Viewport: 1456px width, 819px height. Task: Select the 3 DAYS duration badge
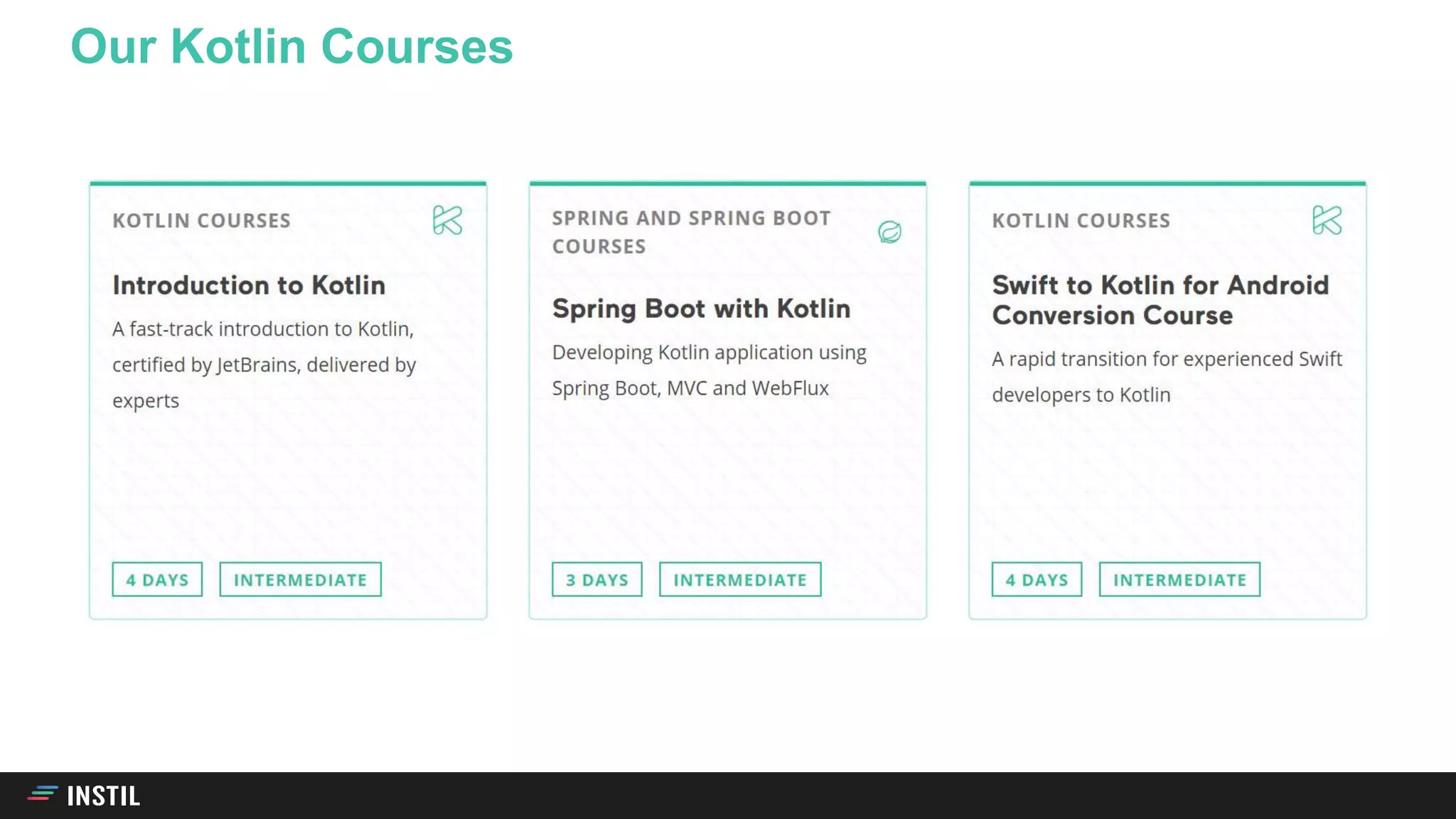pos(597,579)
